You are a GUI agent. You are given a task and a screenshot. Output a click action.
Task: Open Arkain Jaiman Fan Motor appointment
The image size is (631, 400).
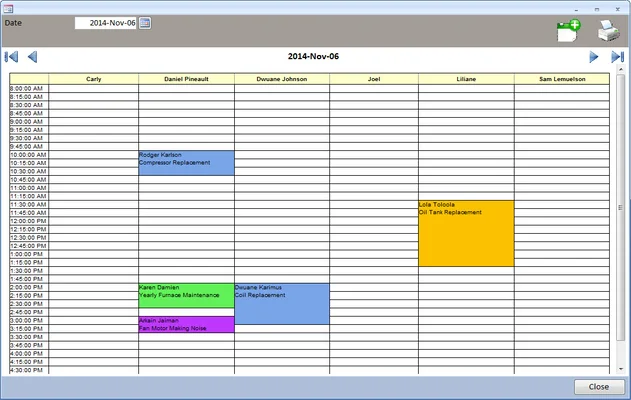(186, 324)
